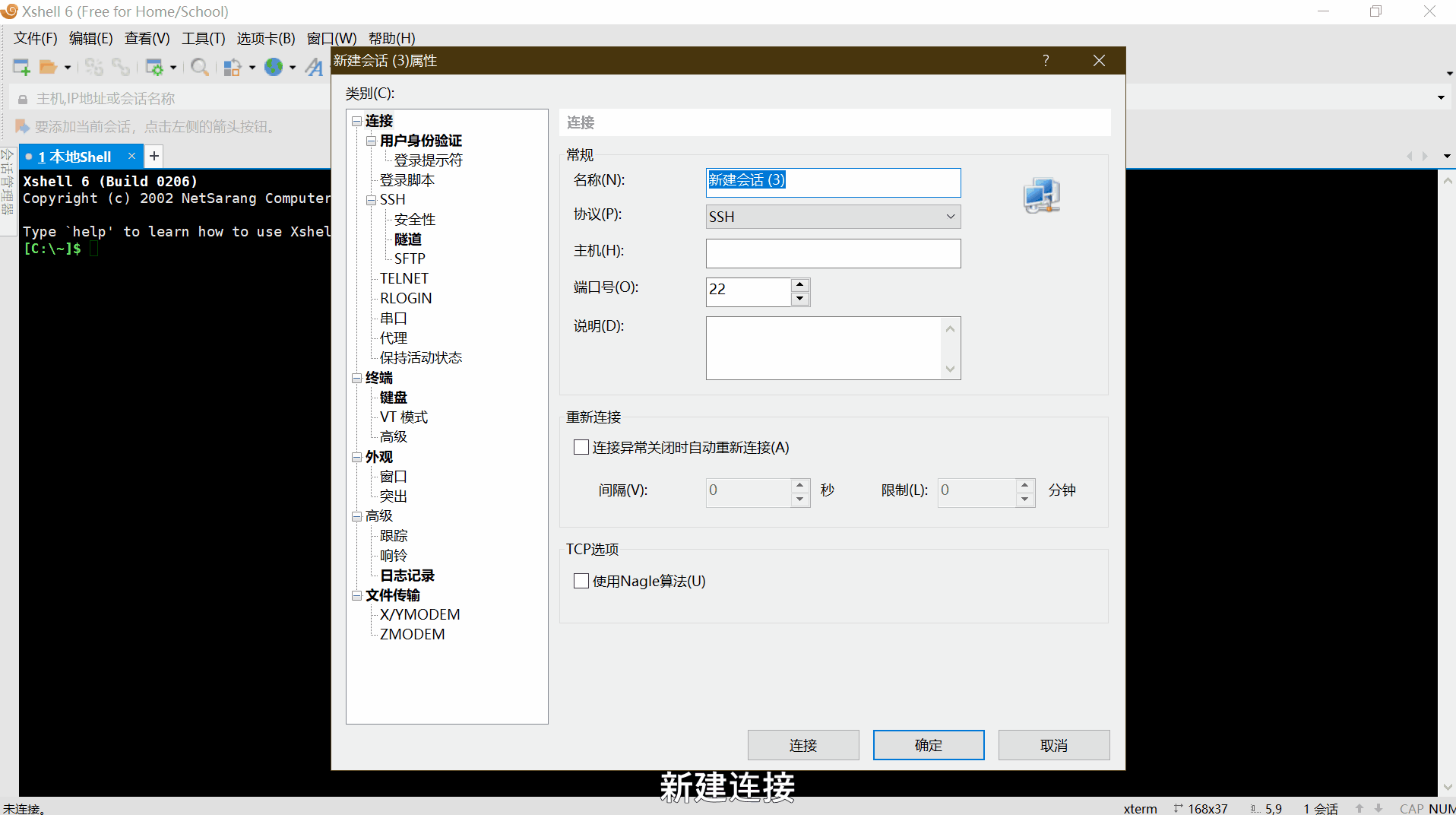Viewport: 1456px width, 815px height.
Task: Click the 连接 button at dialog bottom
Action: [x=803, y=745]
